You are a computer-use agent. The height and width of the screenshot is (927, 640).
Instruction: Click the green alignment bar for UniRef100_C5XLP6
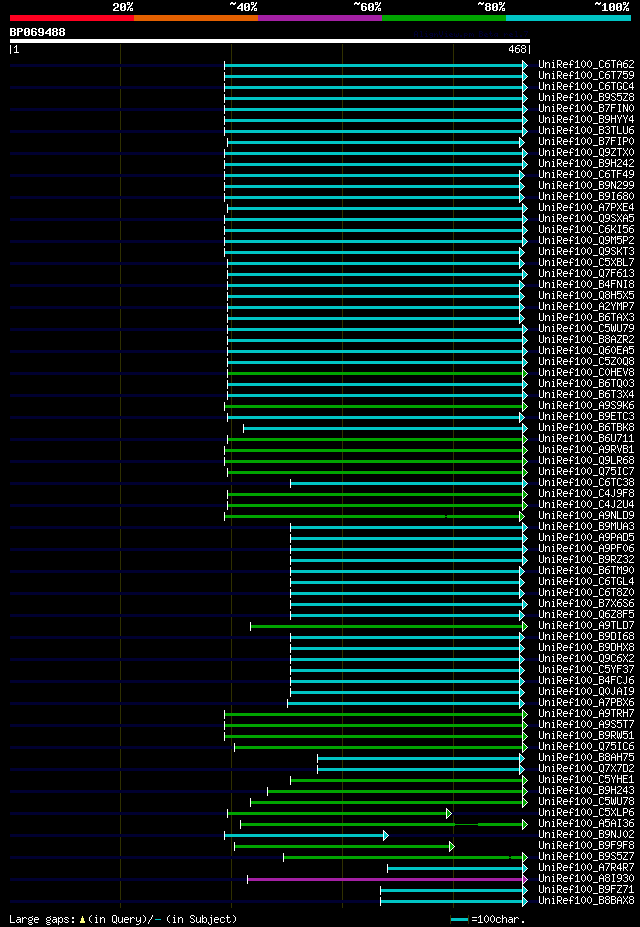pos(339,813)
